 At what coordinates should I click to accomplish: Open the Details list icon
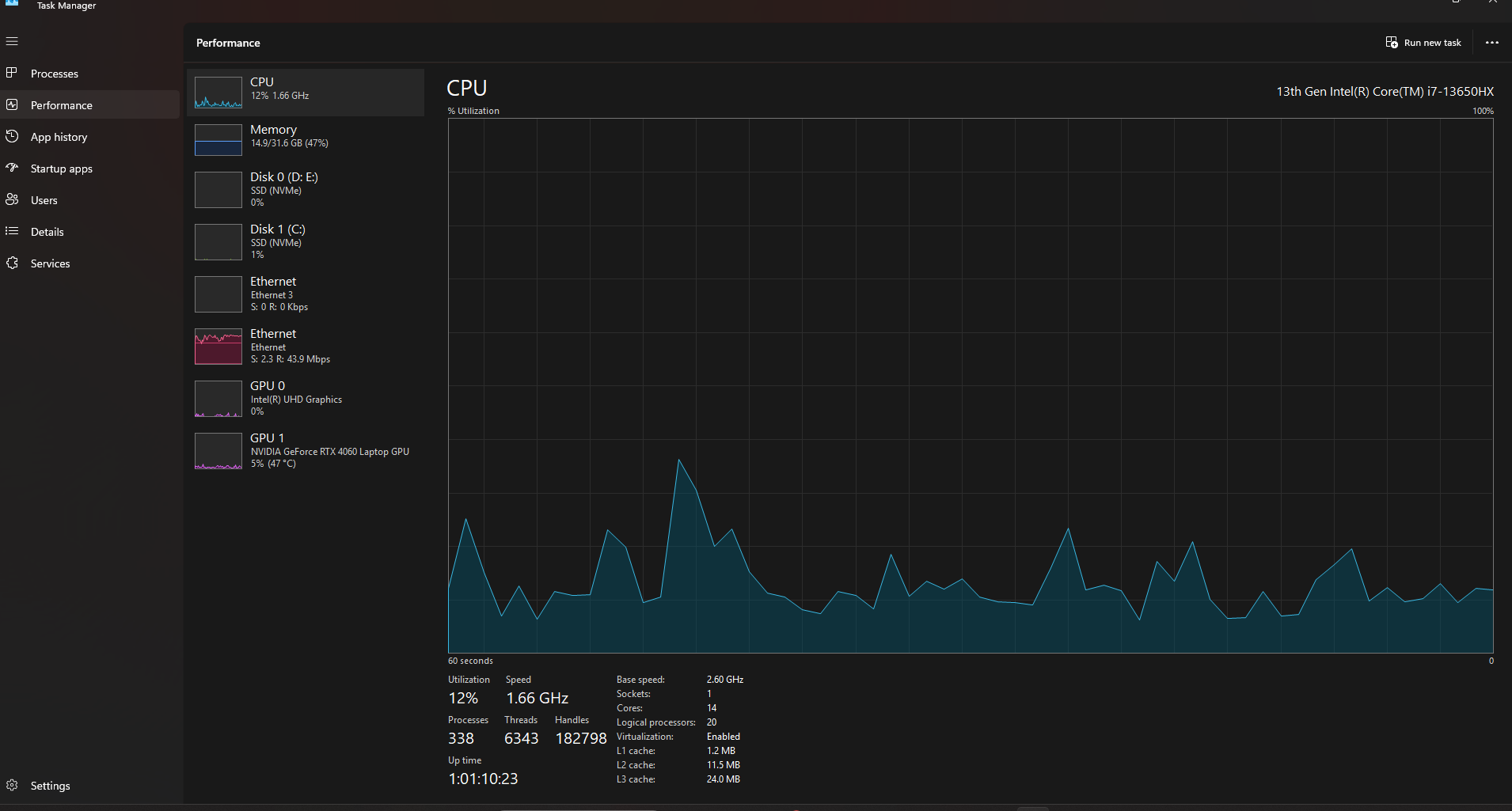coord(12,231)
